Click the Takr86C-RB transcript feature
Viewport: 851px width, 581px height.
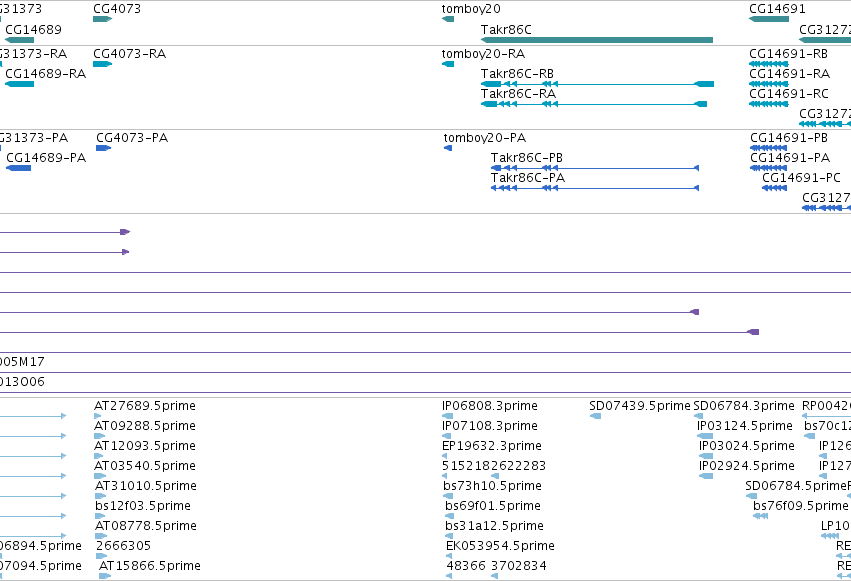pos(597,84)
